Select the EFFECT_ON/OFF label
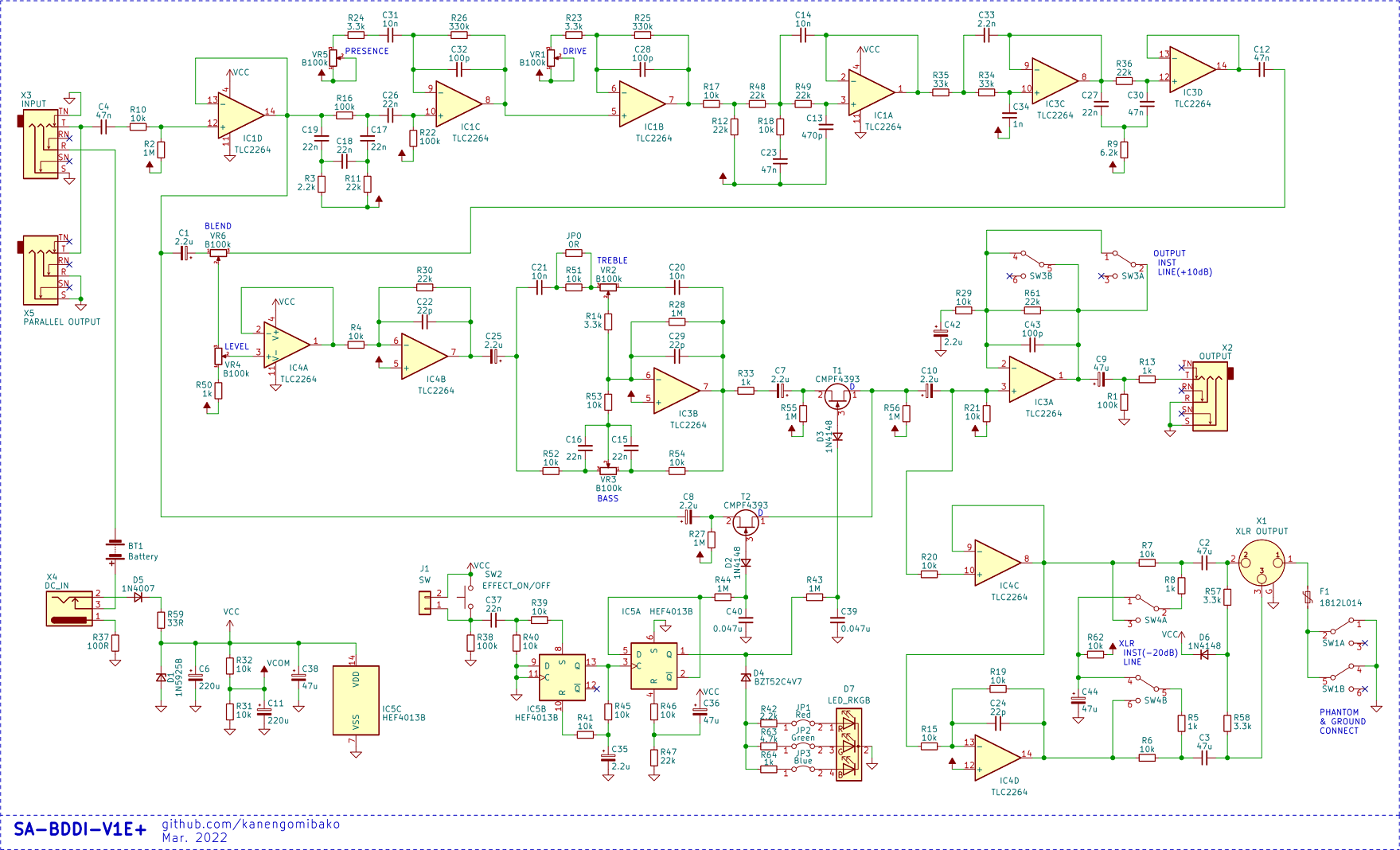Image resolution: width=1400 pixels, height=850 pixels. pyautogui.click(x=517, y=585)
